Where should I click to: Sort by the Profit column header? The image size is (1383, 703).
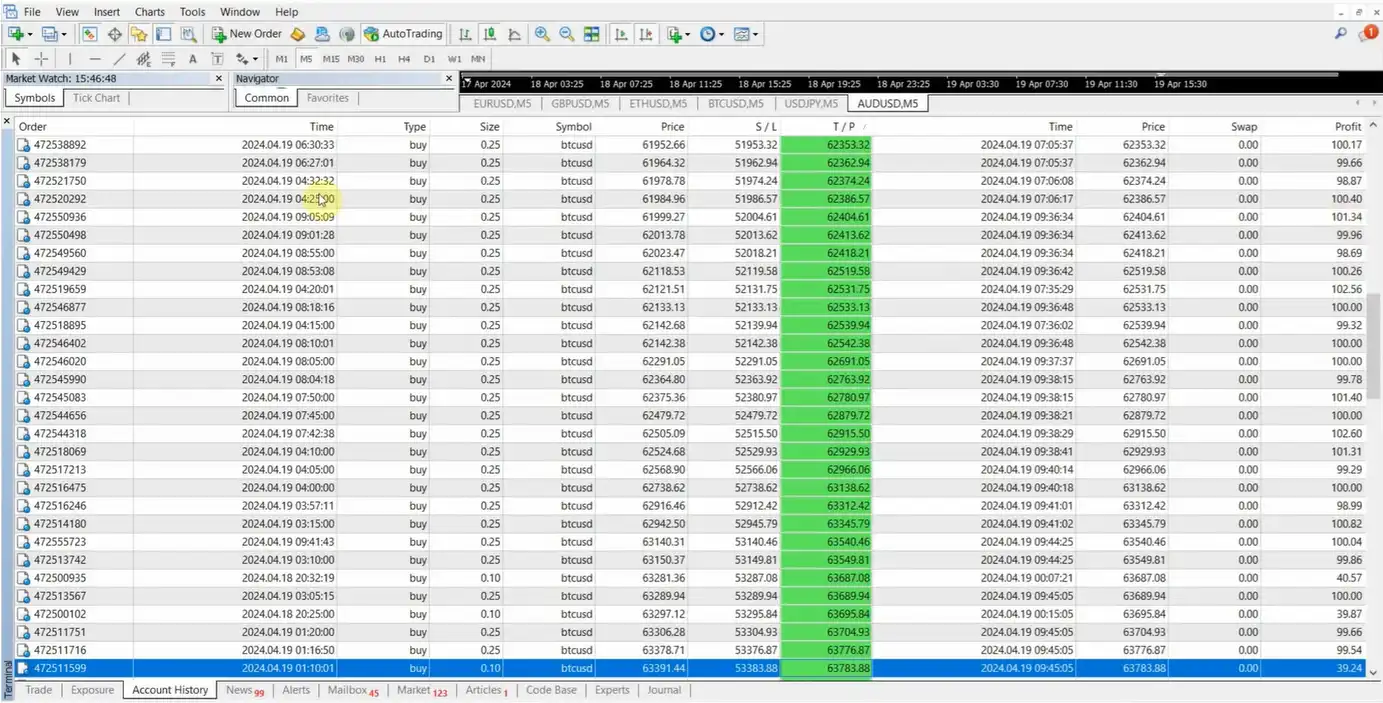coord(1348,127)
